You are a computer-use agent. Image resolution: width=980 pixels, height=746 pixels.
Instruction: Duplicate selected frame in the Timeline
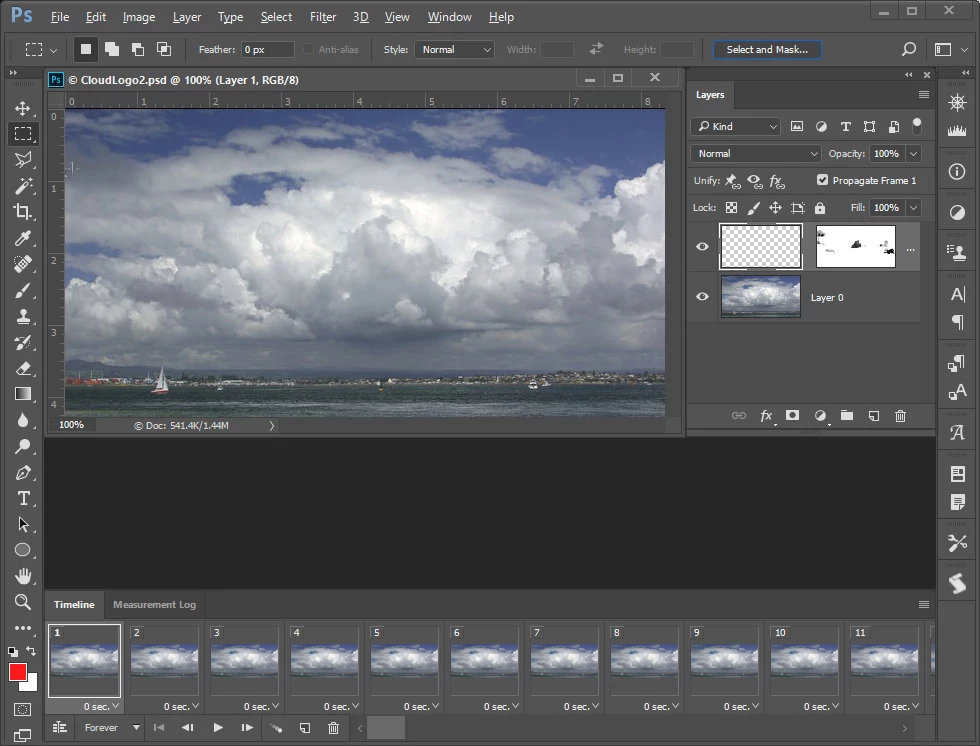pos(305,728)
